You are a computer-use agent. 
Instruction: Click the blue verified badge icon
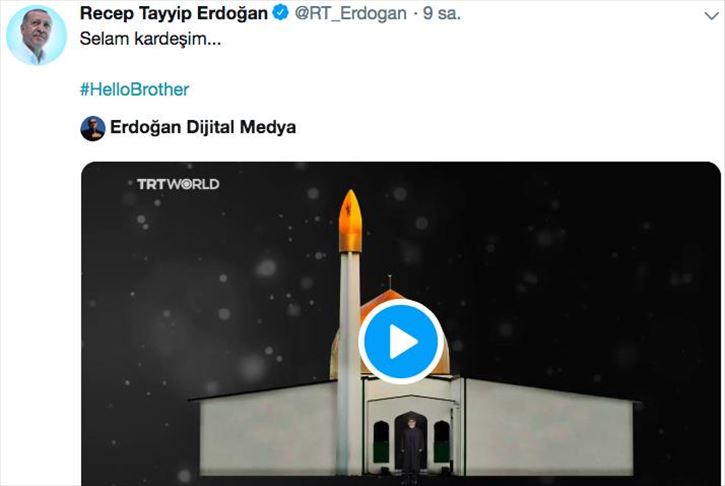(280, 12)
